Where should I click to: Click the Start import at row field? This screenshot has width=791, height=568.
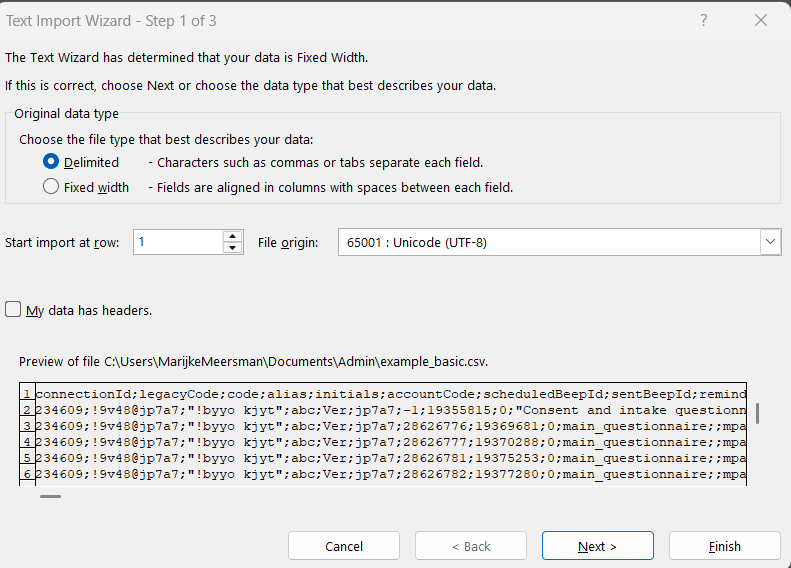click(177, 242)
